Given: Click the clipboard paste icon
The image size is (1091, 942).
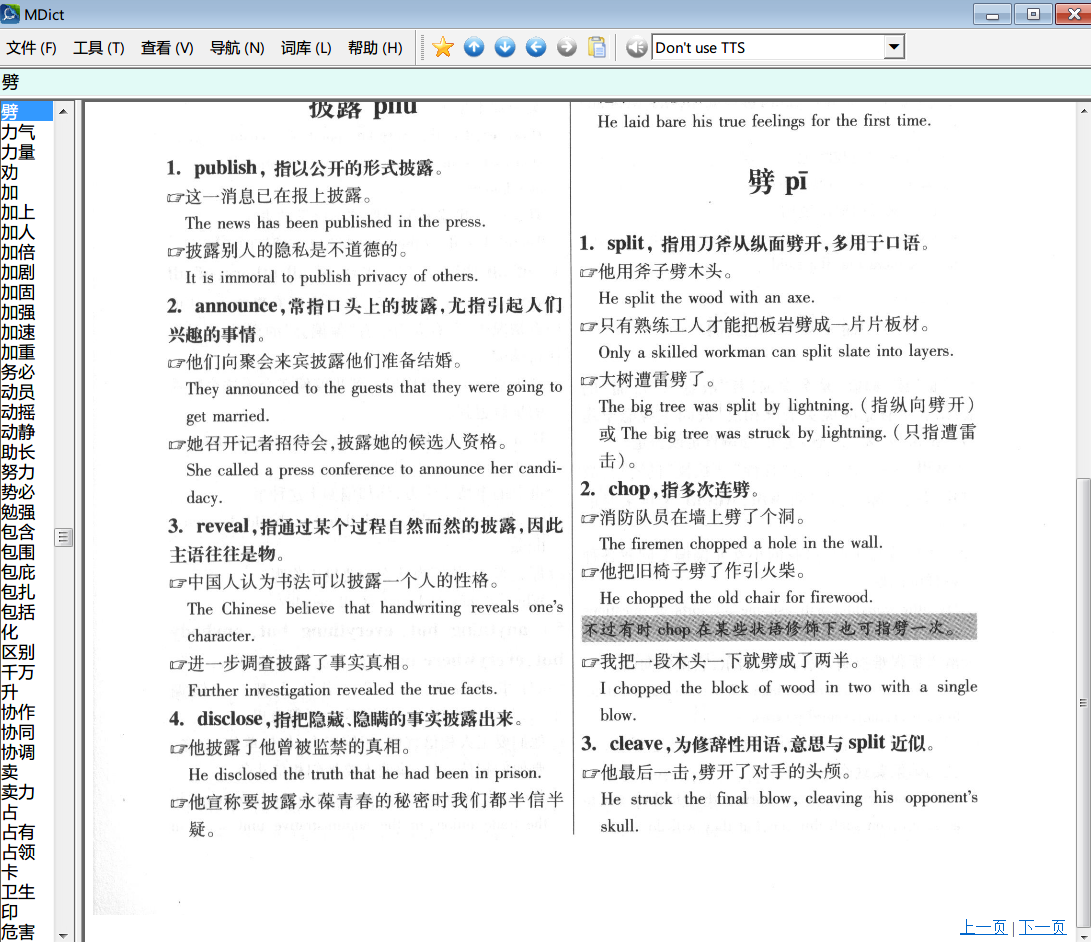Looking at the screenshot, I should click(597, 47).
